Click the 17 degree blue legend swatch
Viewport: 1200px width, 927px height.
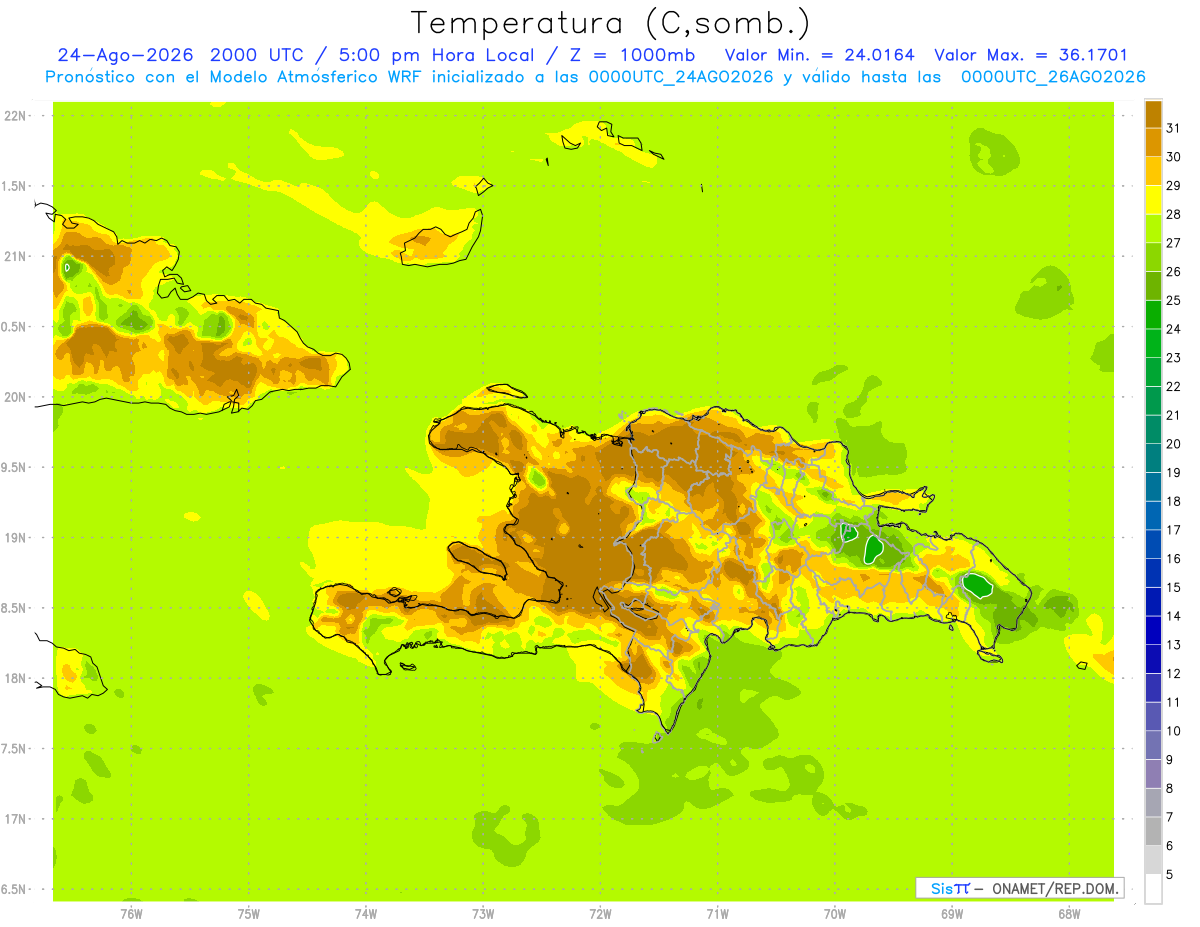(1153, 516)
